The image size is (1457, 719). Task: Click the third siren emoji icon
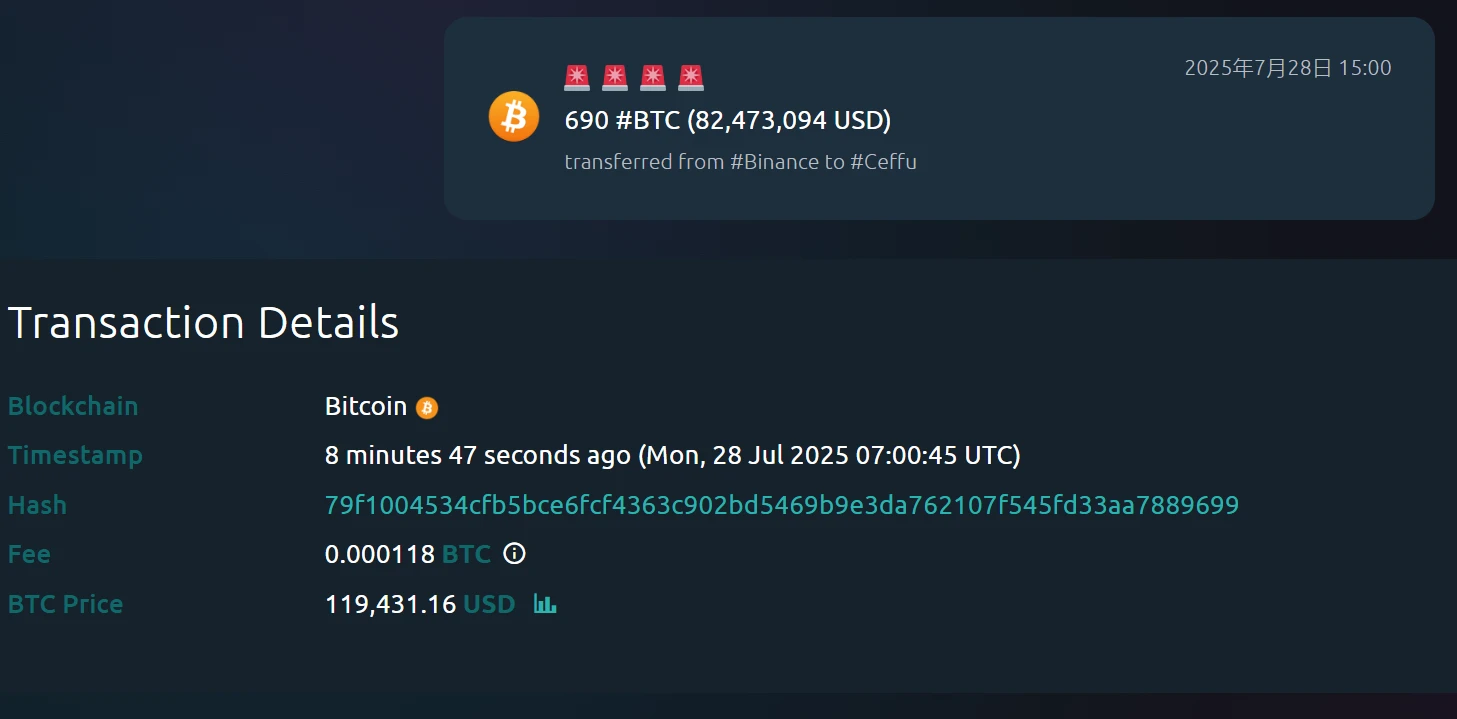coord(652,75)
